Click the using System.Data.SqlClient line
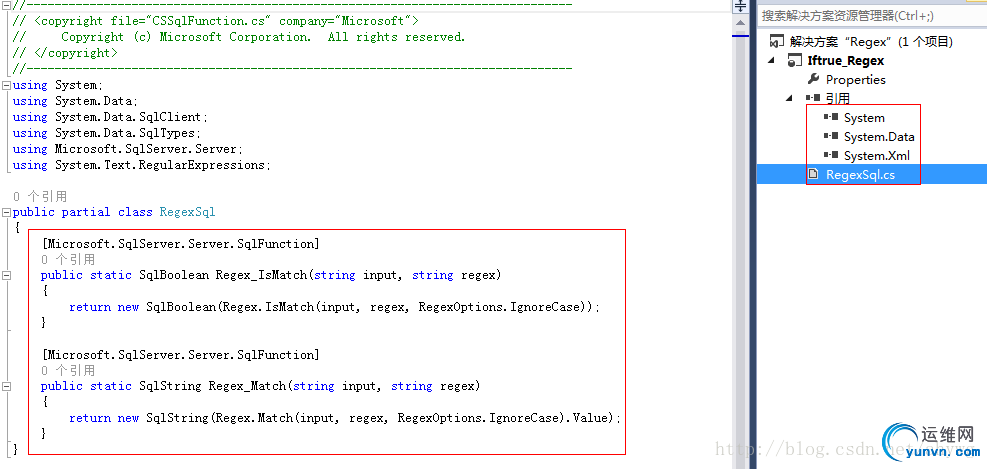 click(110, 117)
